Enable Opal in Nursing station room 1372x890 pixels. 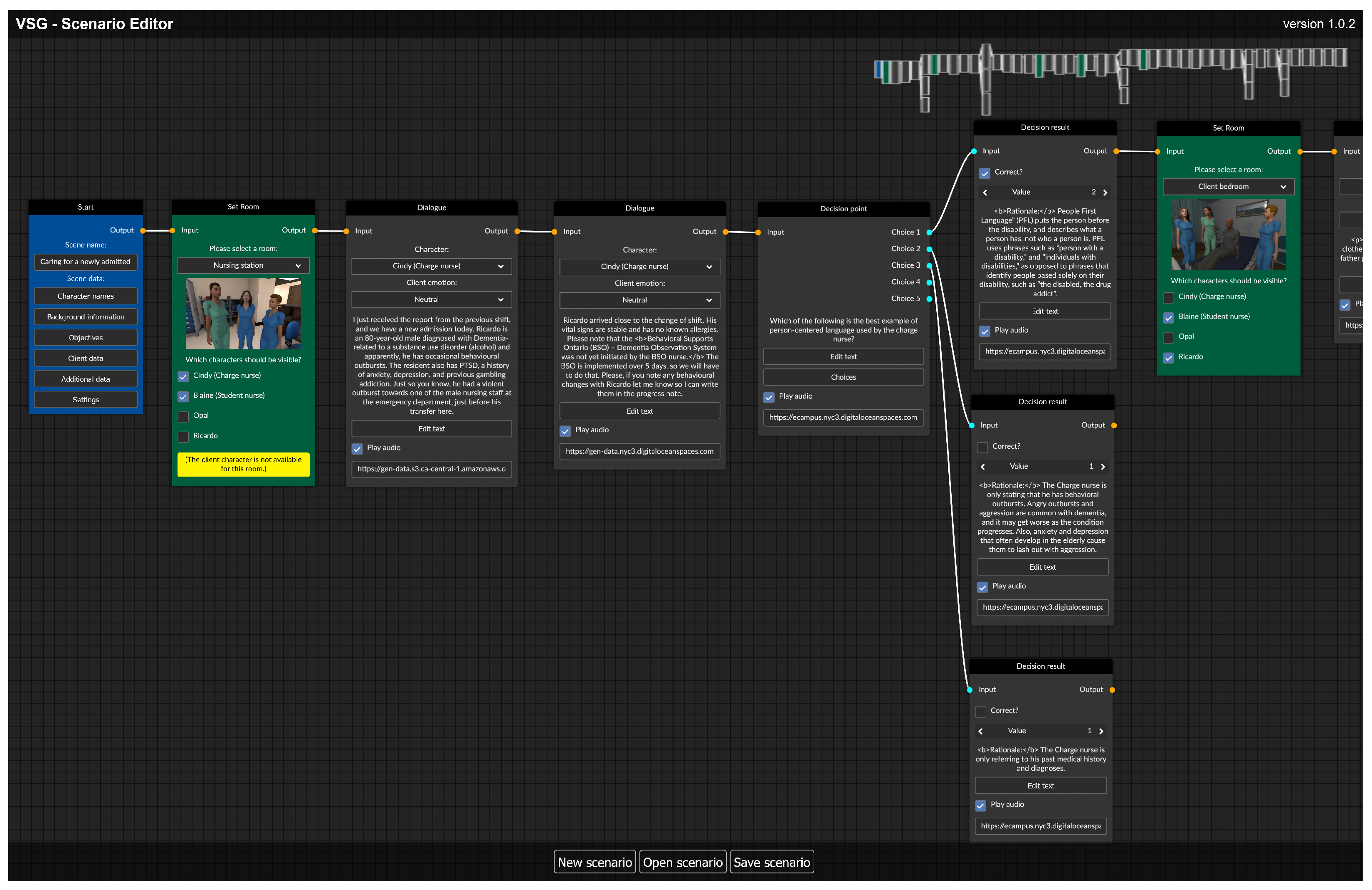pyautogui.click(x=183, y=416)
